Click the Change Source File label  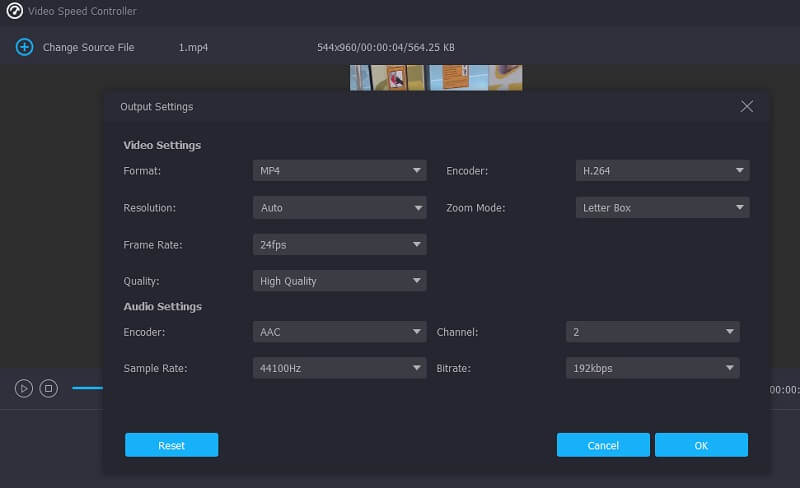(88, 47)
